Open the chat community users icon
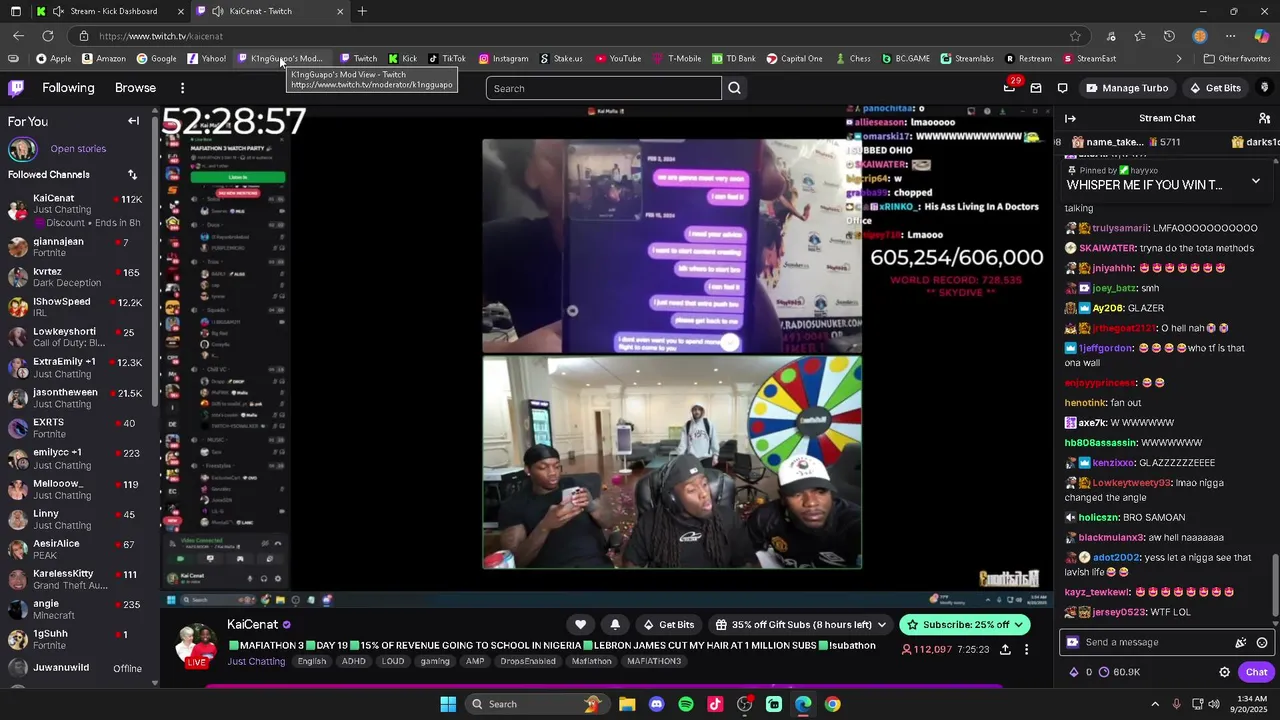The width and height of the screenshot is (1280, 720). (x=1264, y=118)
